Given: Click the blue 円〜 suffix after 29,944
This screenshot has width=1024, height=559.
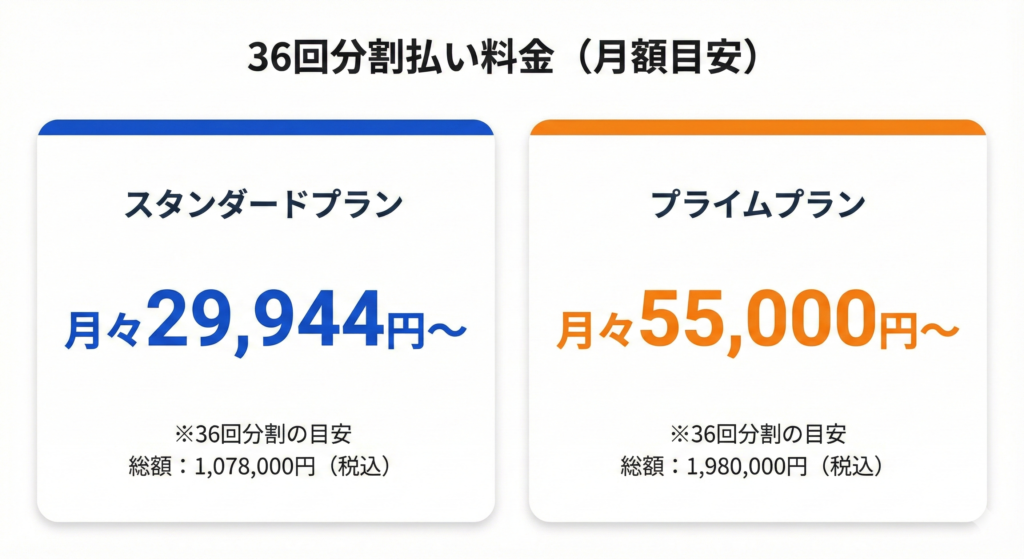Looking at the screenshot, I should tap(424, 330).
